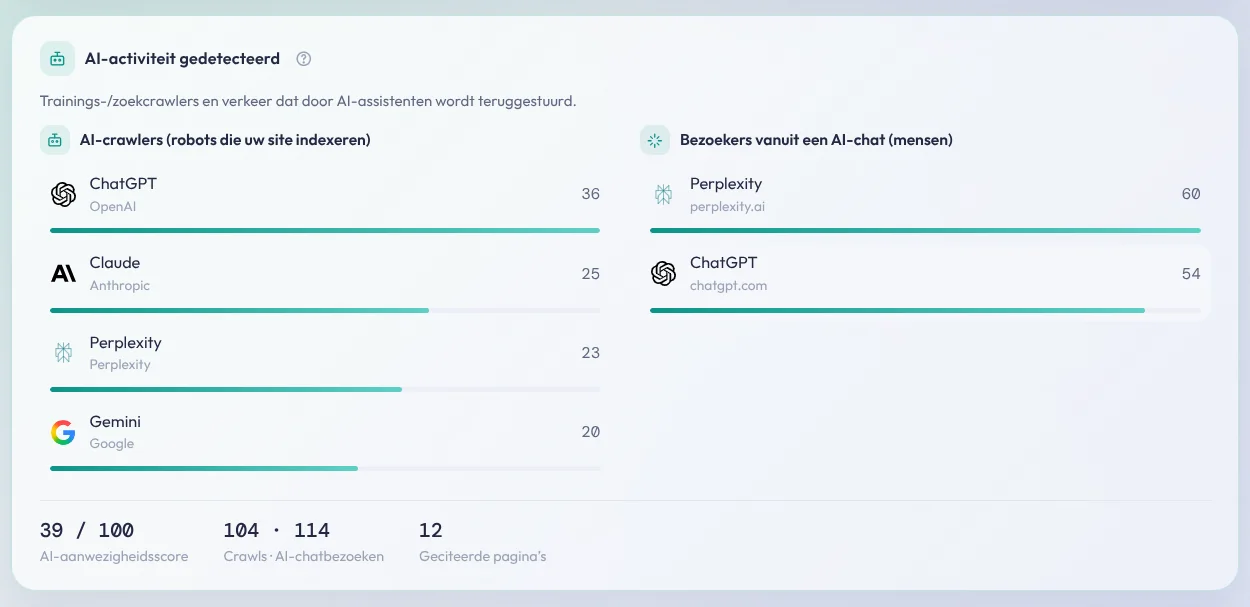This screenshot has width=1250, height=607.
Task: Click the Google logo next to Gemini
Action: coord(63,432)
